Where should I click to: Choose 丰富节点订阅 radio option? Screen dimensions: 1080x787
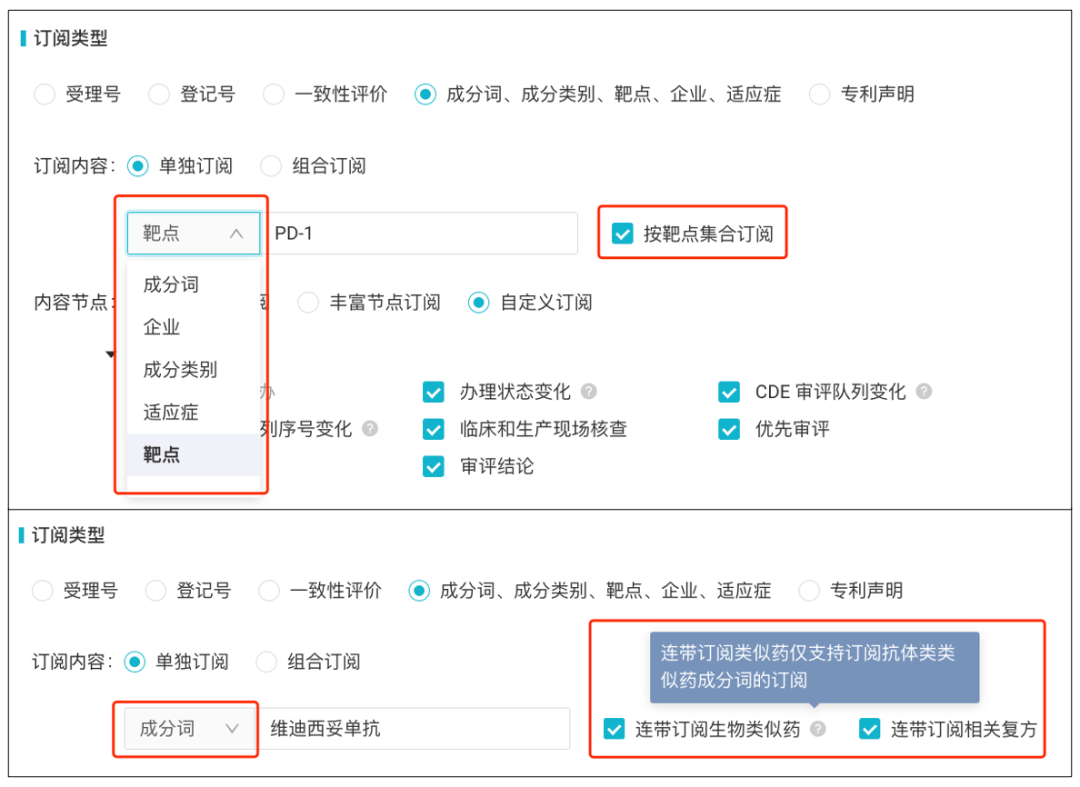pos(308,302)
